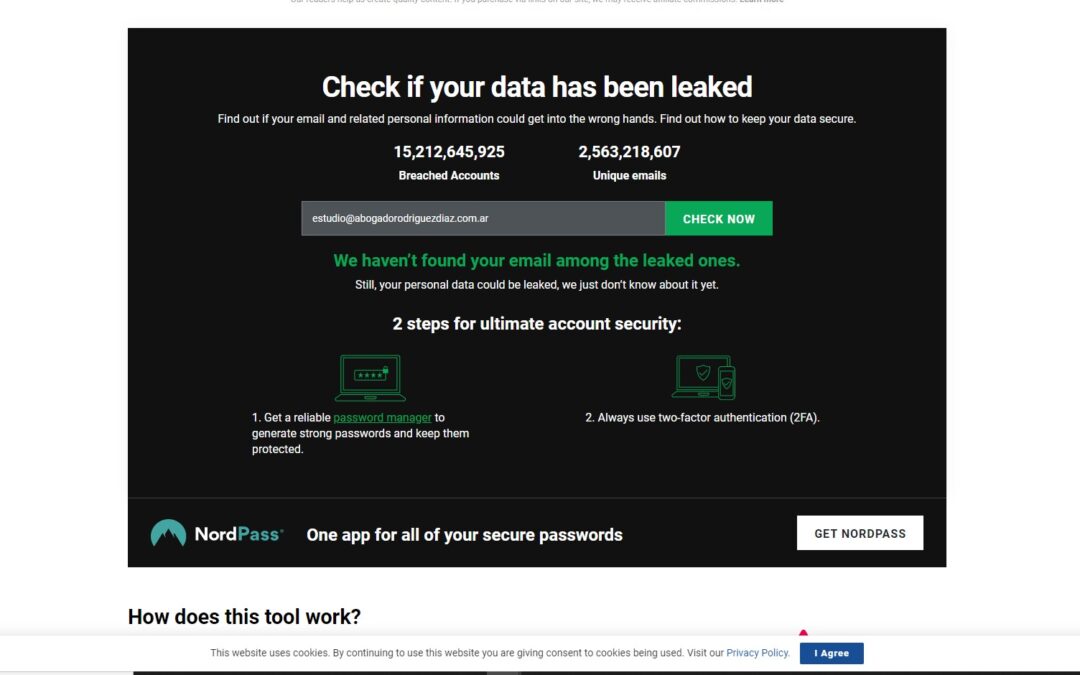The height and width of the screenshot is (675, 1080).
Task: Click the GET NORDPASS button
Action: [859, 533]
